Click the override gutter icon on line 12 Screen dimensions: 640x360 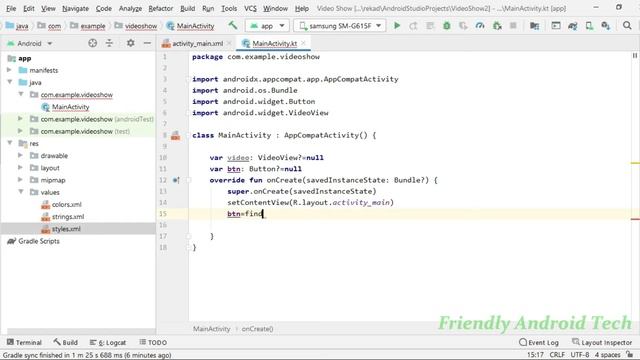coord(176,180)
